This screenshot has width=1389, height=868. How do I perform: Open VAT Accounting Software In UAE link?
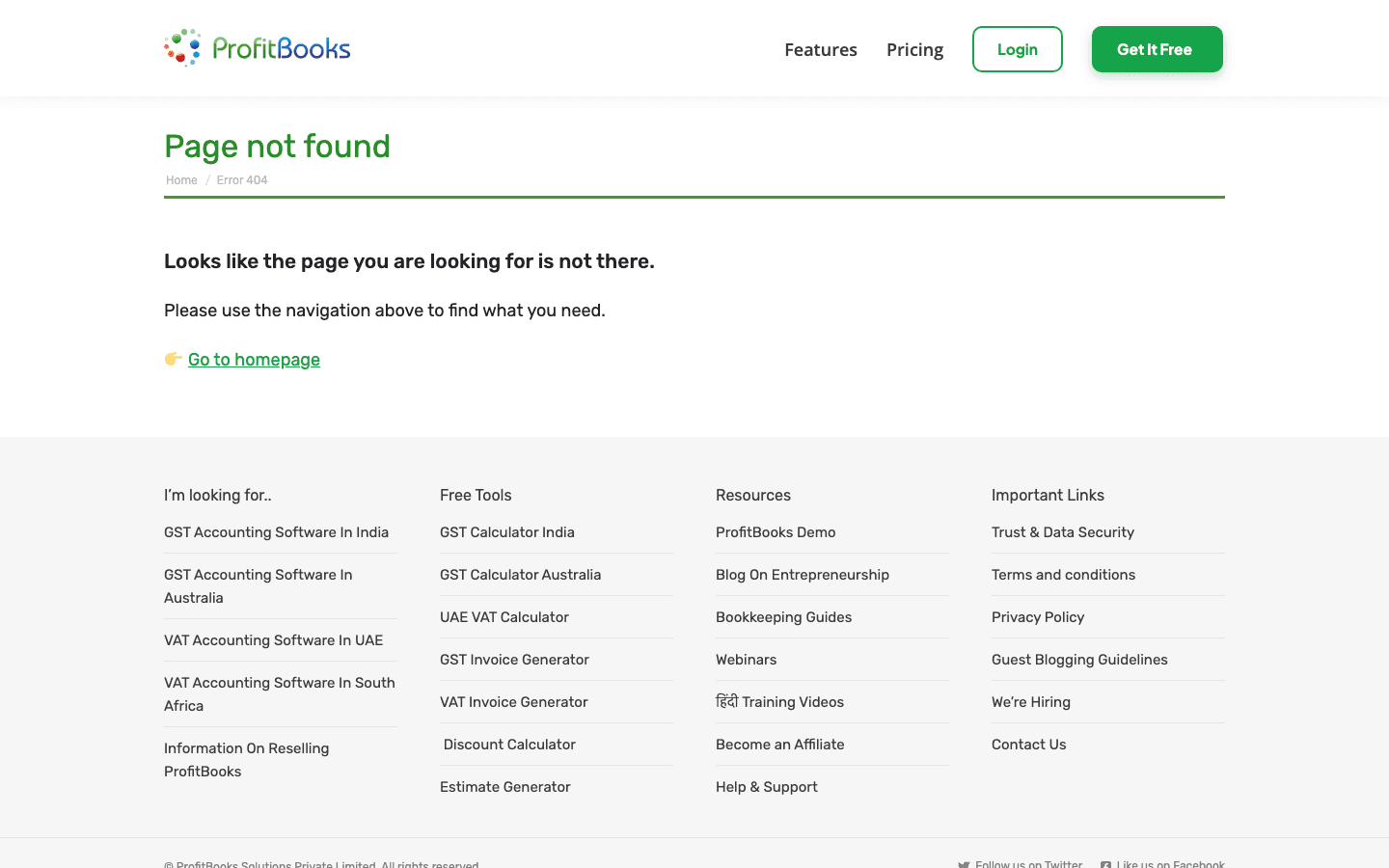click(273, 640)
